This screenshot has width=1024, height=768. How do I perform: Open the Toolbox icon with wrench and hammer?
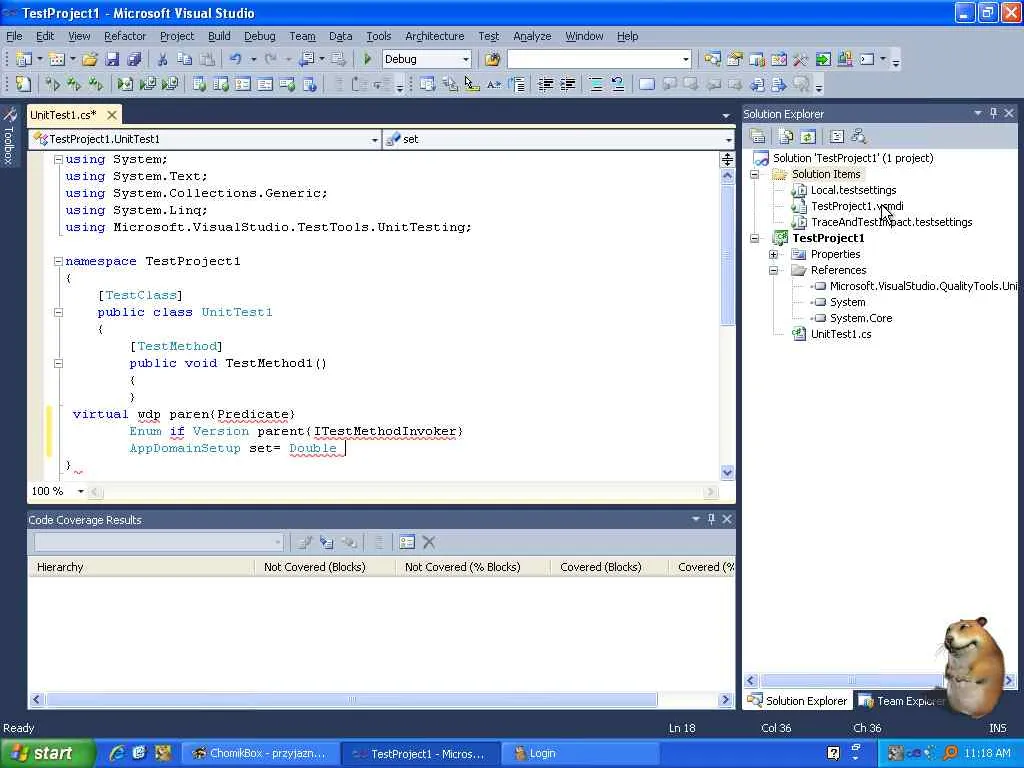coord(801,59)
